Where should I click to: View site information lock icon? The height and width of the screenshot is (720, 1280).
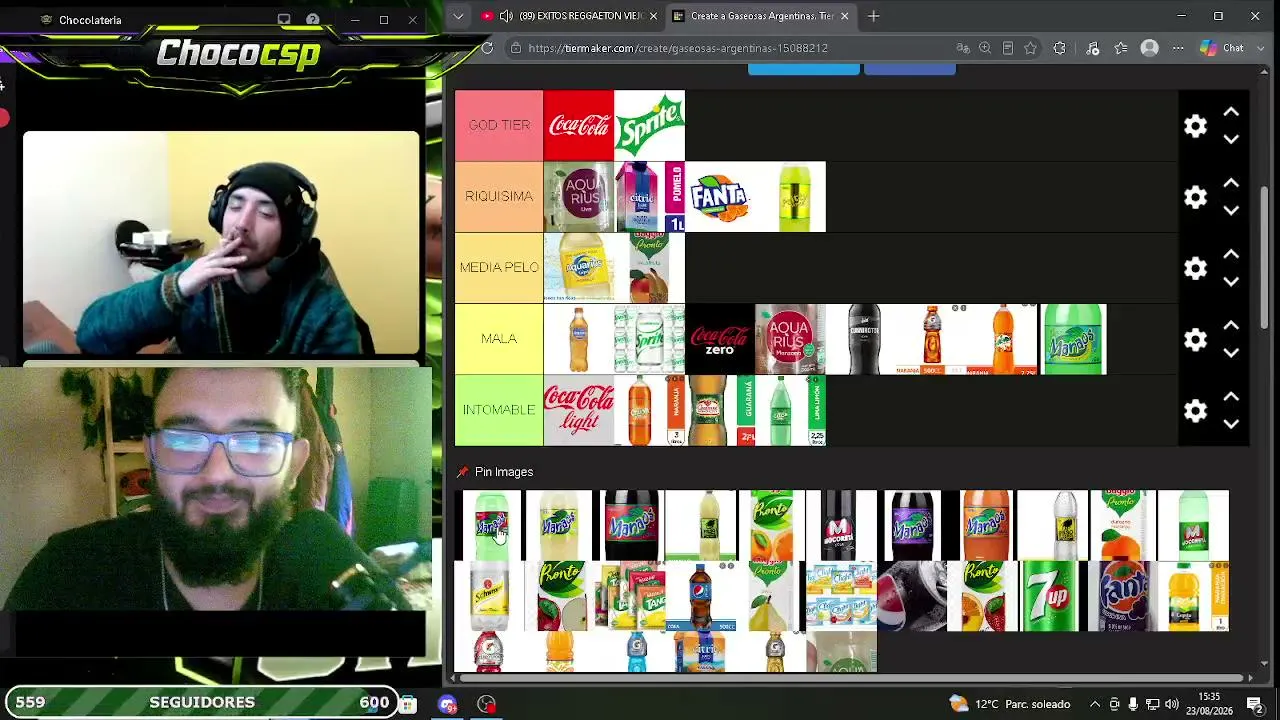click(515, 48)
